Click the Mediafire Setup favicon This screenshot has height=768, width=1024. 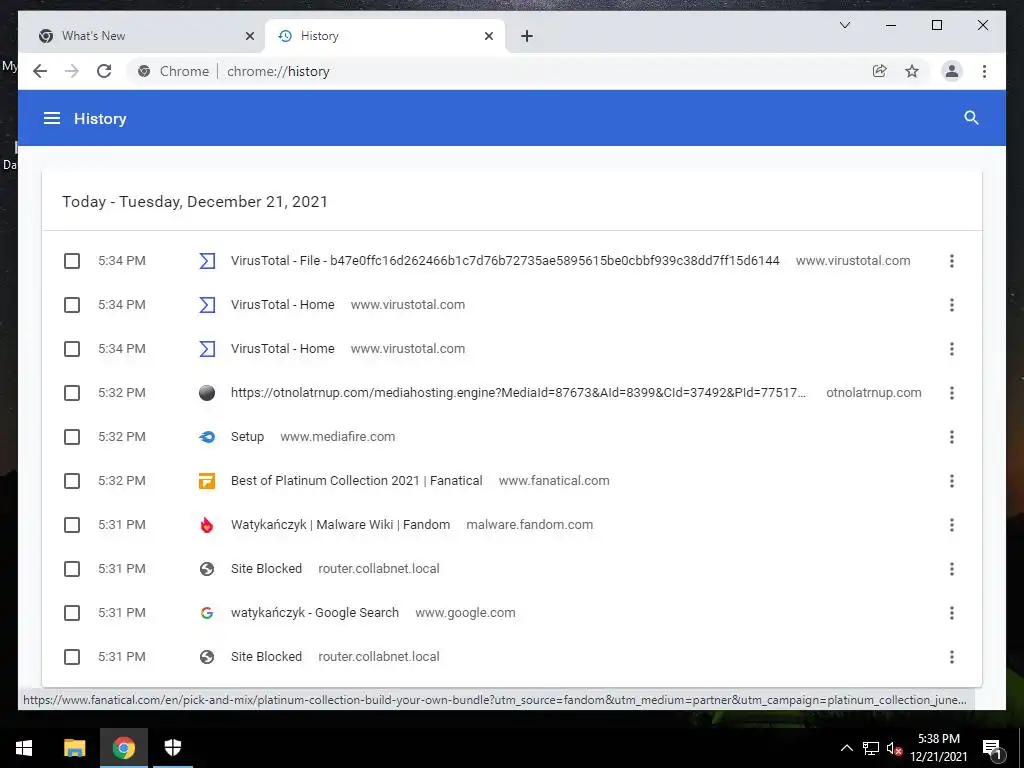pos(207,437)
